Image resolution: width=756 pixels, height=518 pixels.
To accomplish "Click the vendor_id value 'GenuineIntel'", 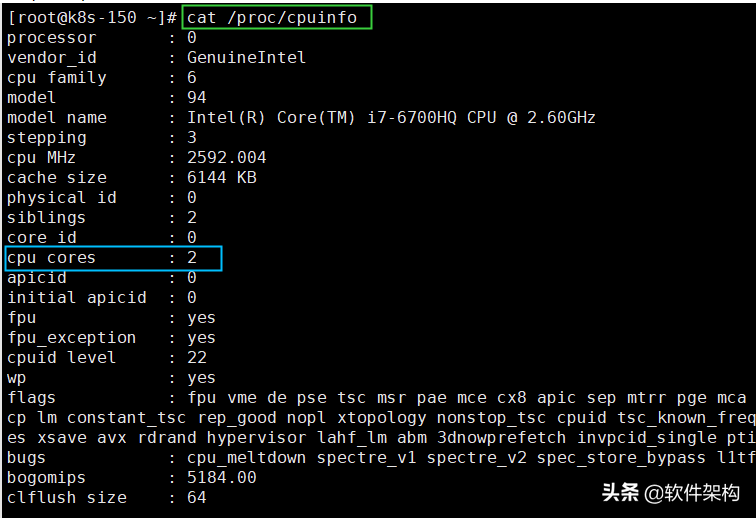I will 246,58.
